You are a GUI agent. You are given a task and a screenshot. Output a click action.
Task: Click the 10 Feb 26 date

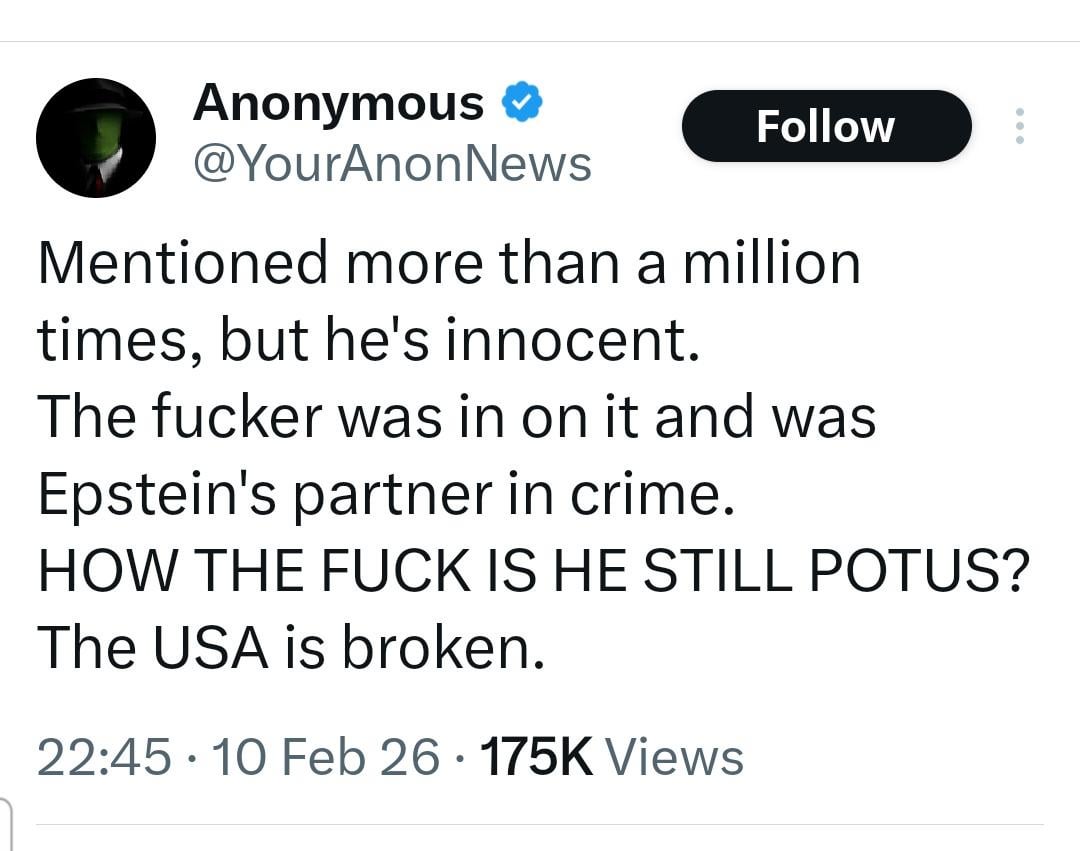pyautogui.click(x=325, y=757)
